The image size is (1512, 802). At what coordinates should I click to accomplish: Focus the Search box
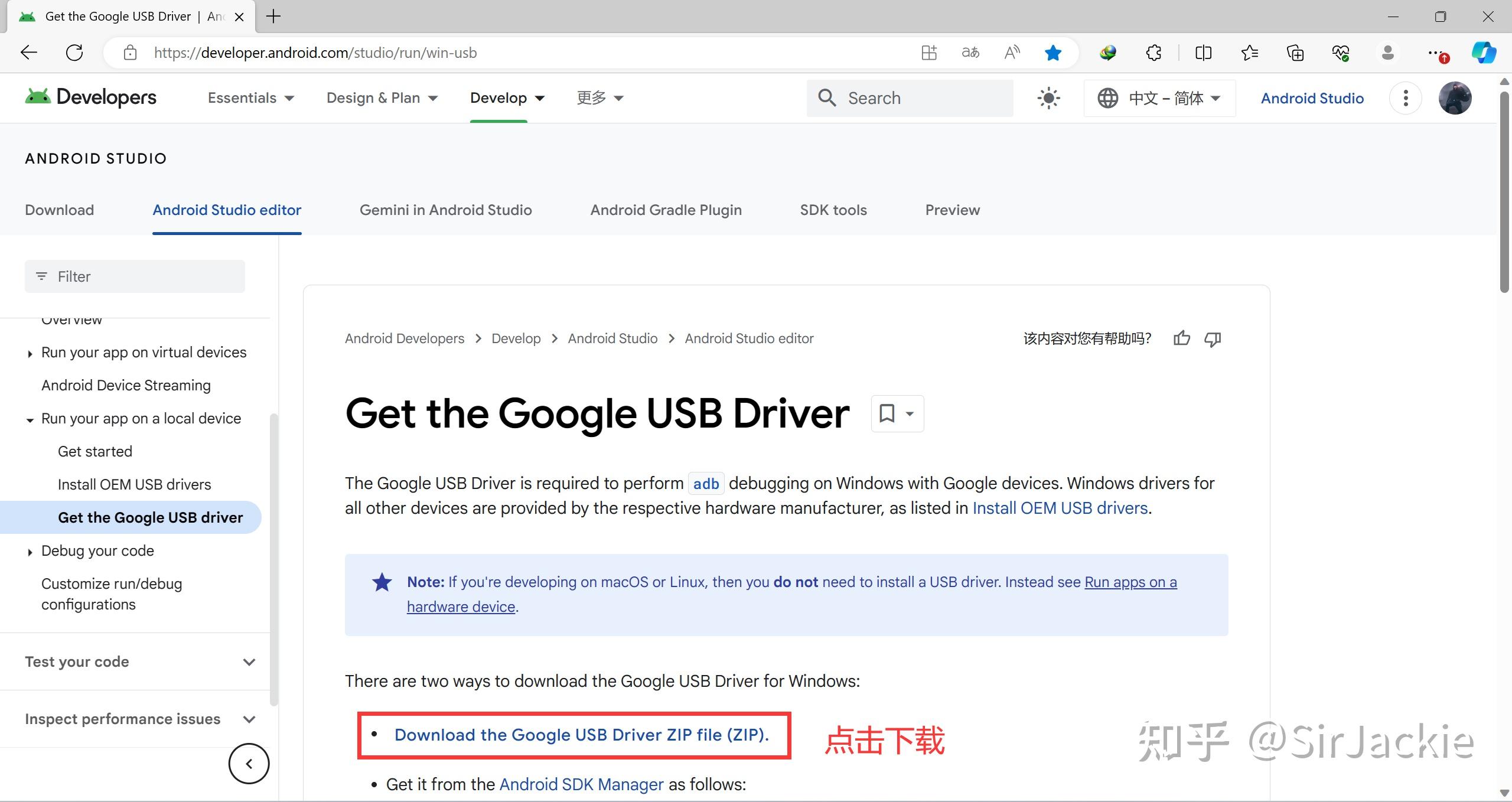910,98
